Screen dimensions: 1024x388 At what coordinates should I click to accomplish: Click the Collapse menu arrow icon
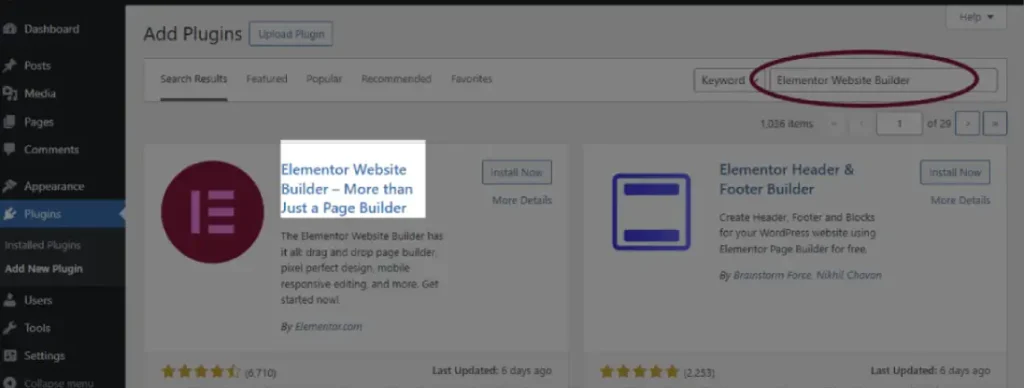click(9, 383)
